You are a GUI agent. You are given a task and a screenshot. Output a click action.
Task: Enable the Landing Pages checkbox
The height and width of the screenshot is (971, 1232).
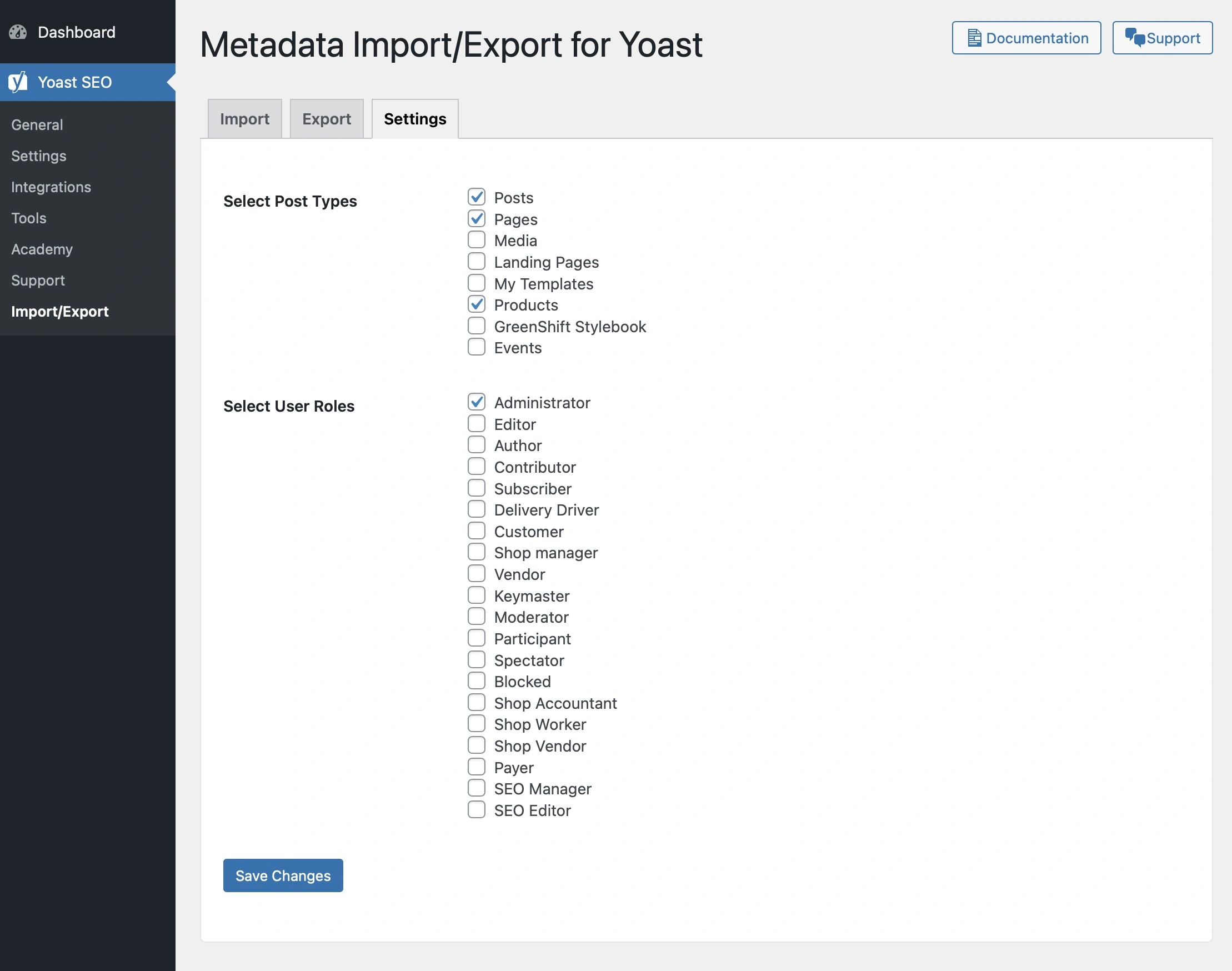tap(477, 261)
